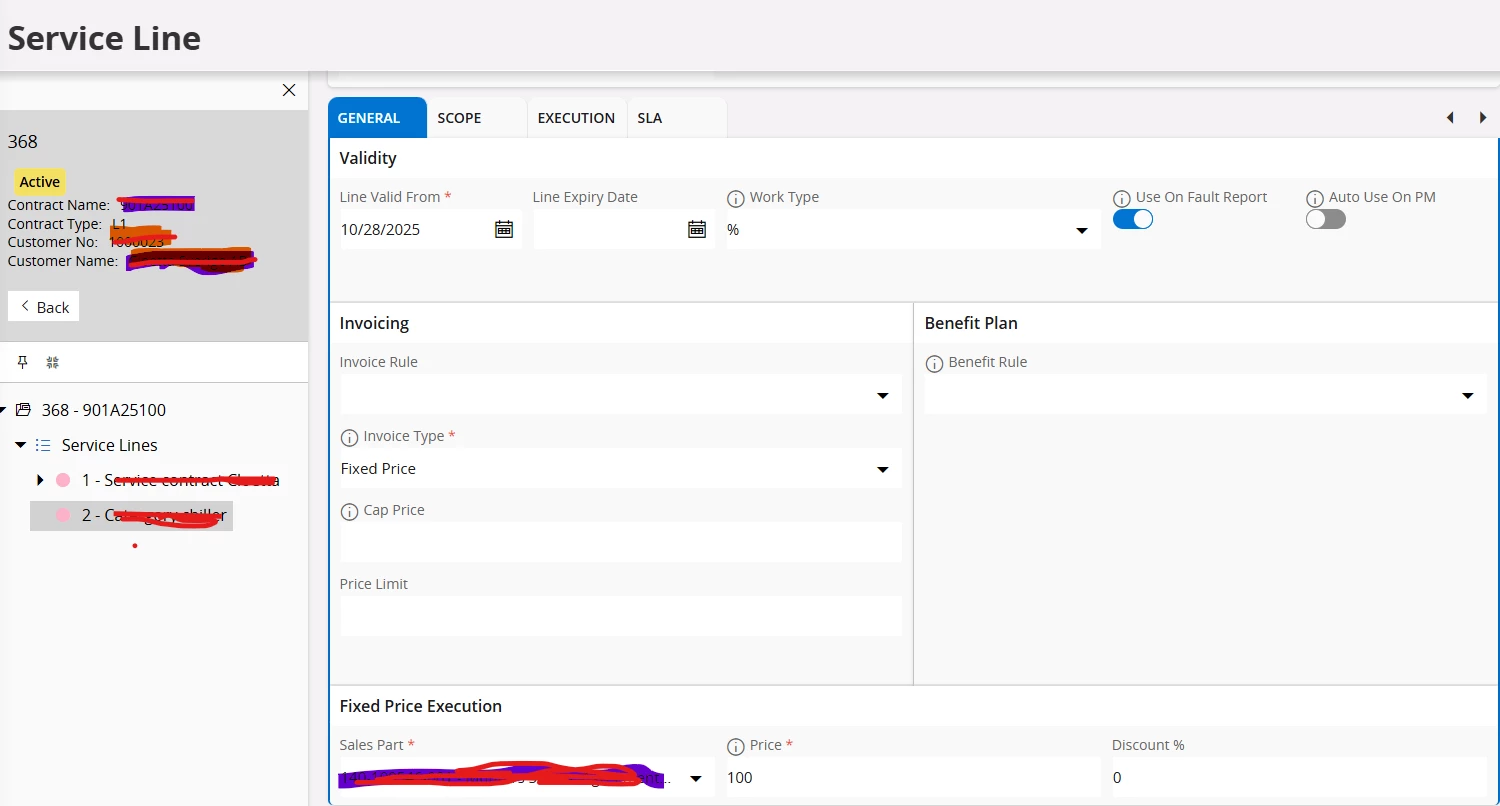Viewport: 1500px width, 806px height.
Task: Pin the navigator tree panel
Action: [x=23, y=362]
